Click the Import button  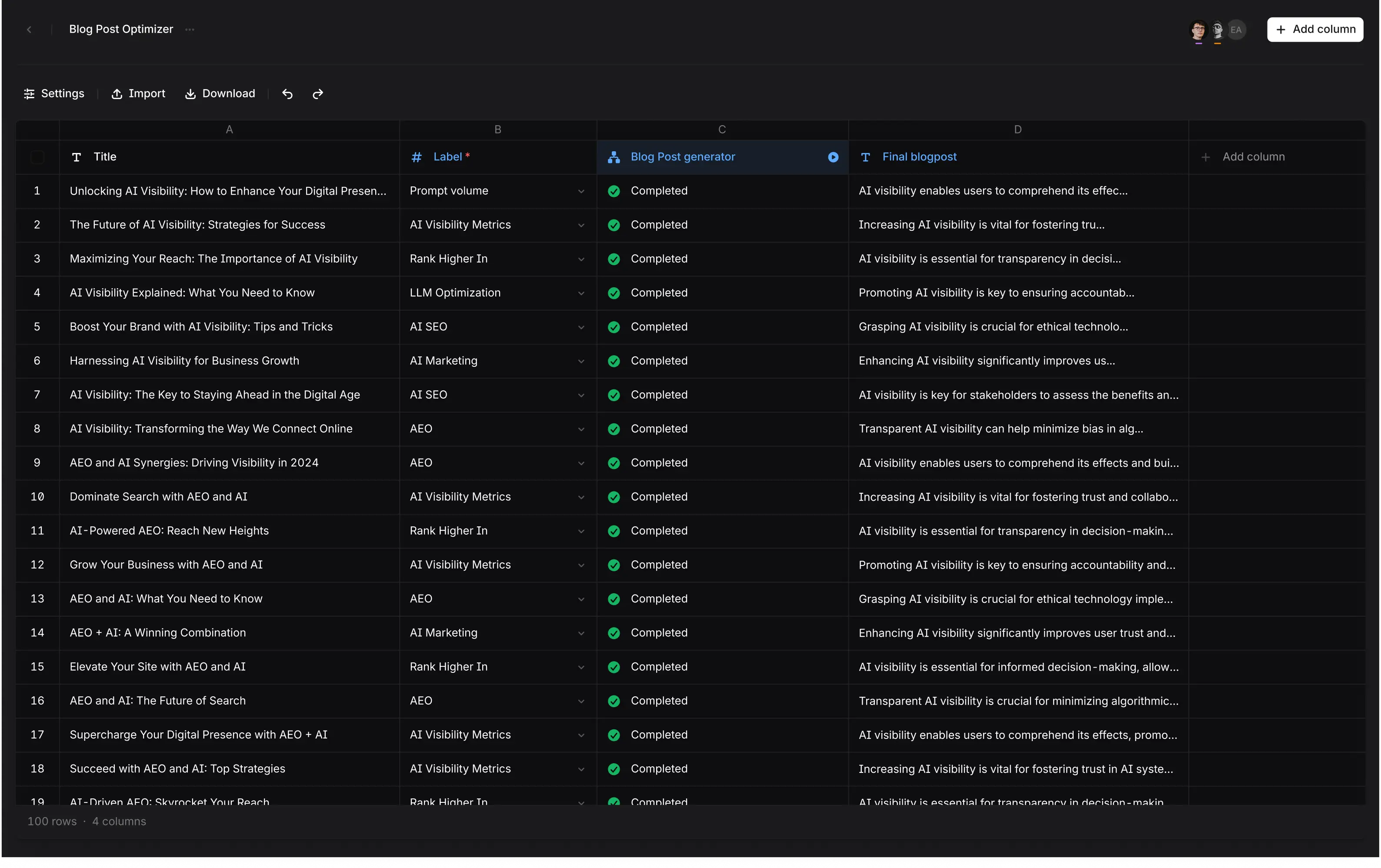coord(138,93)
